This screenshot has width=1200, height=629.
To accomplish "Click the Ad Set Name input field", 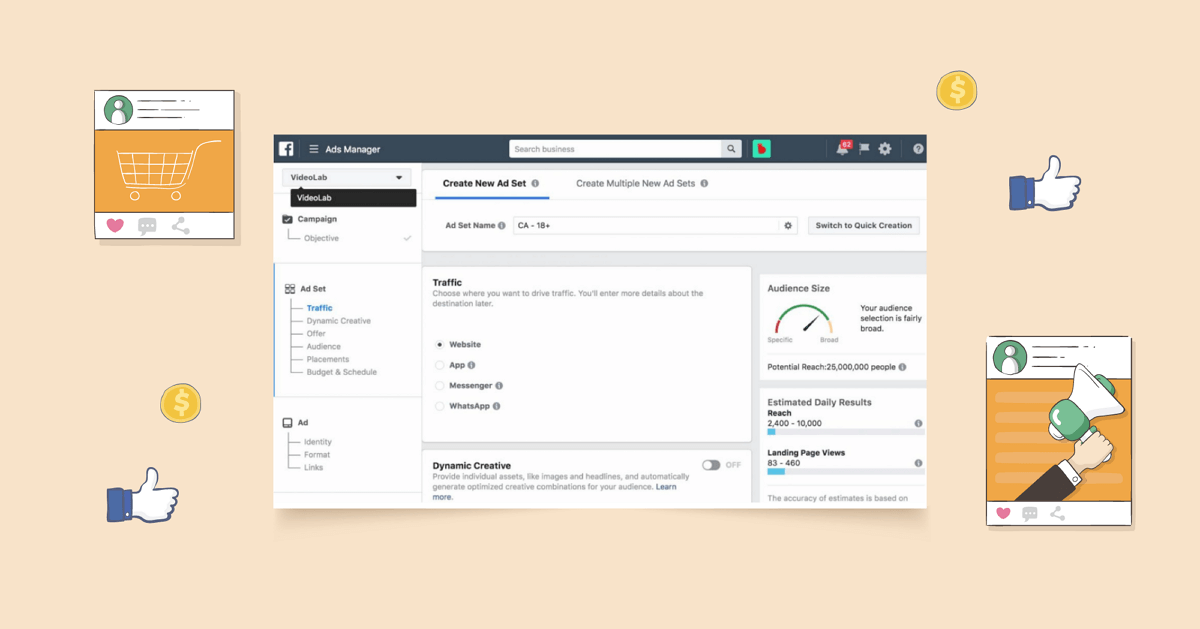I will point(645,226).
